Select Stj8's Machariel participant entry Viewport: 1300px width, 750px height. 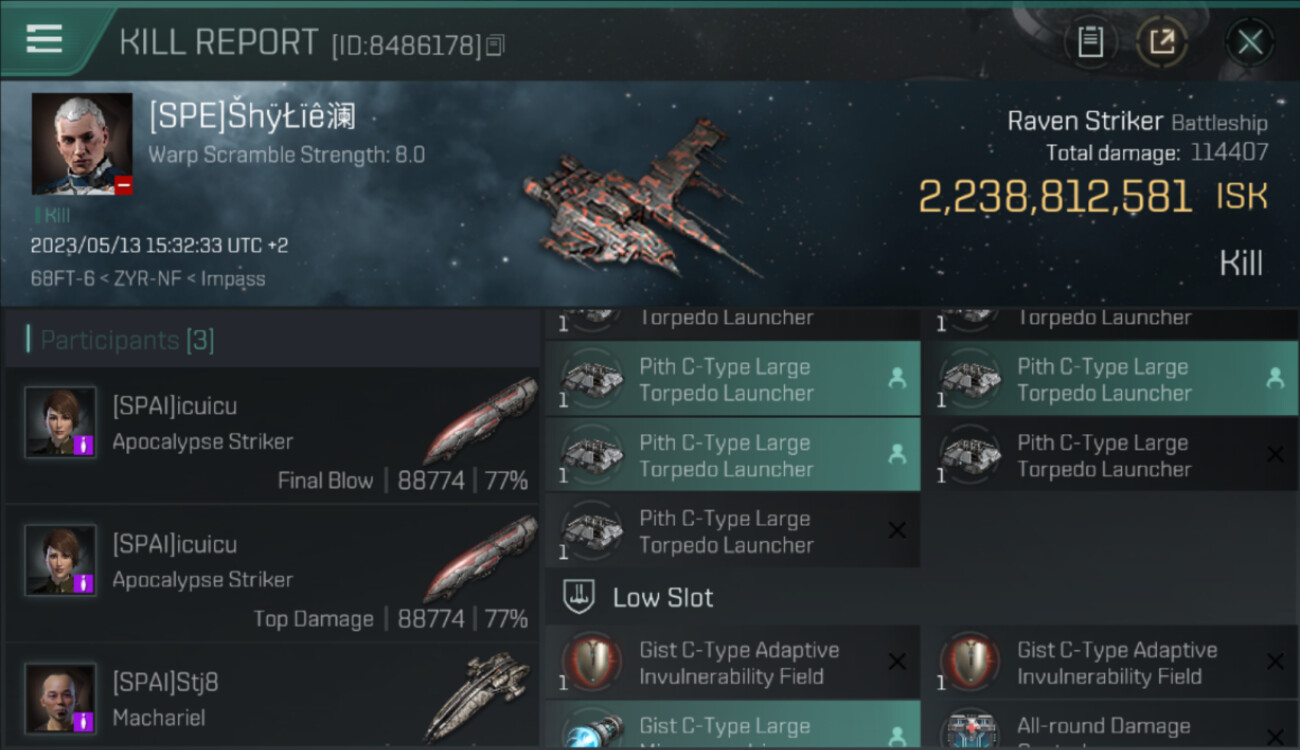click(272, 697)
